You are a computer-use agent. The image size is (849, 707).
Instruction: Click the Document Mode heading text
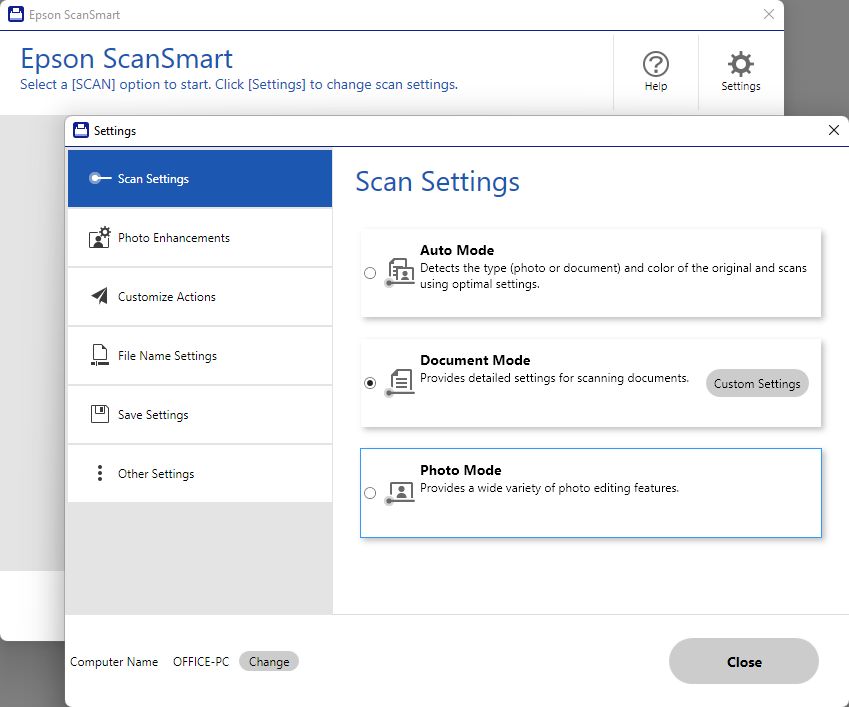point(475,360)
